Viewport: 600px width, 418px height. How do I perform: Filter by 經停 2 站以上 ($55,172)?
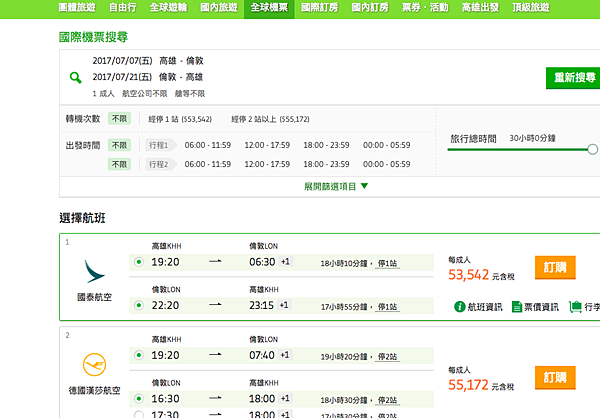270,119
